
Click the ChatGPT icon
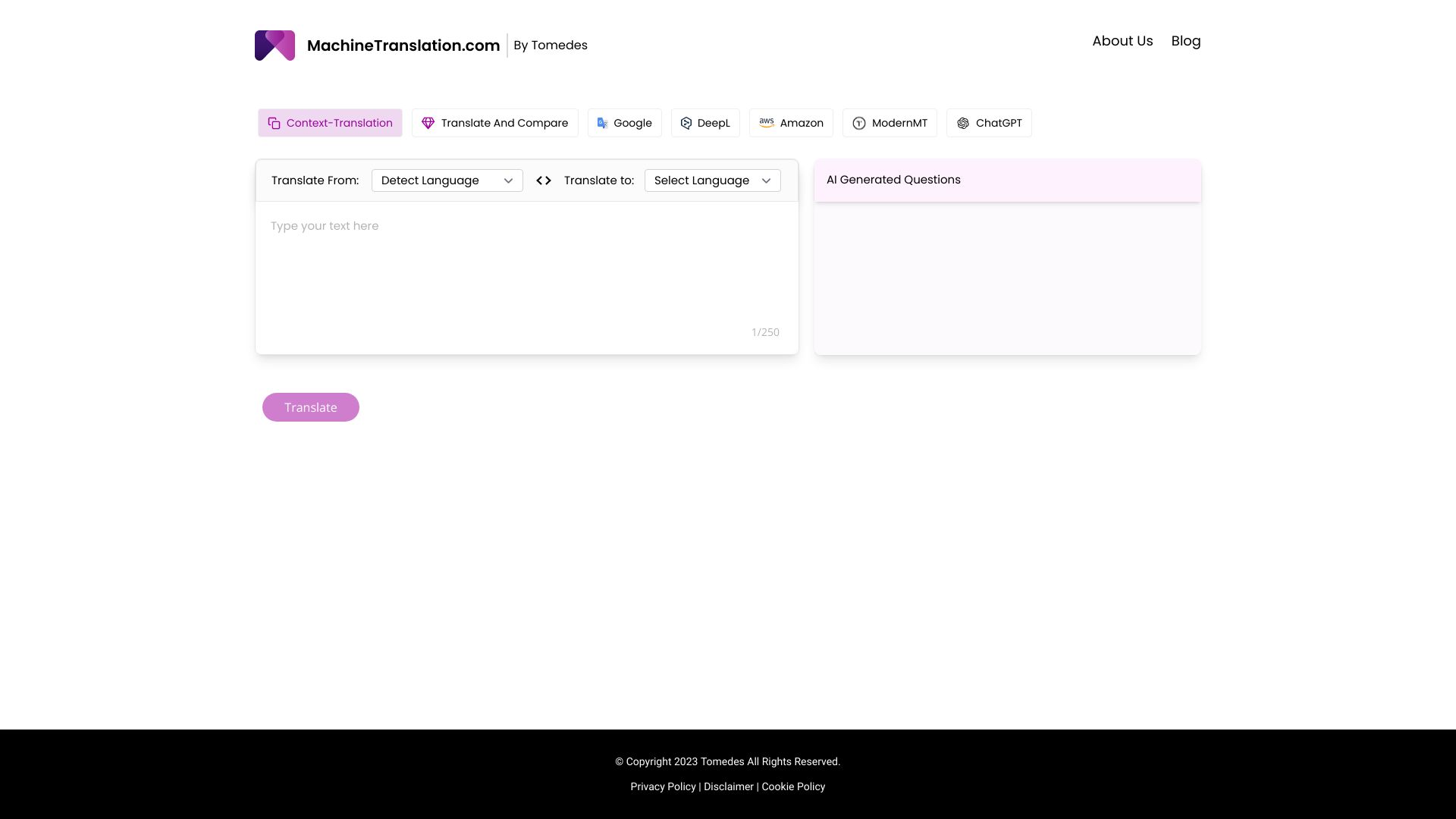tap(962, 123)
